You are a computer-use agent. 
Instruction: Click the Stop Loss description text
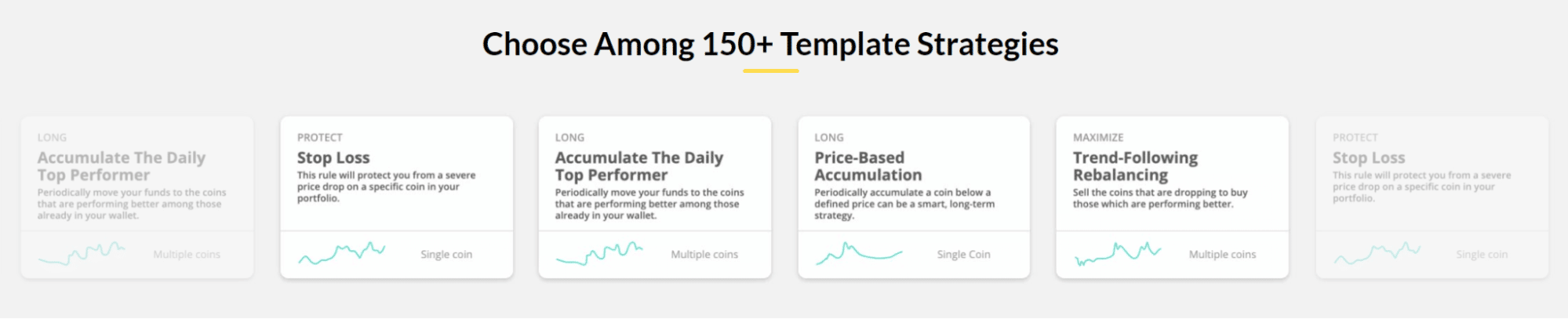(x=386, y=187)
